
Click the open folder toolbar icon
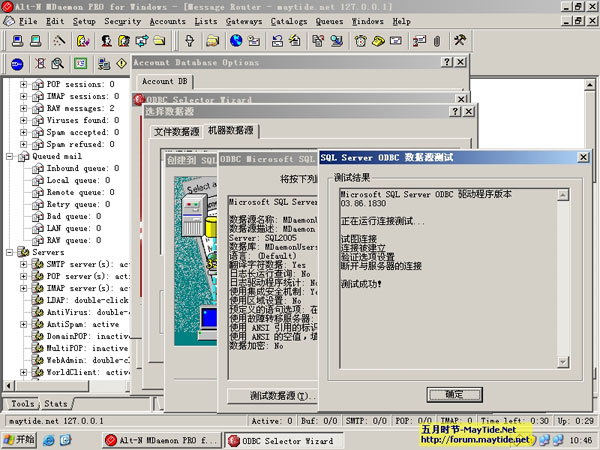tap(213, 41)
